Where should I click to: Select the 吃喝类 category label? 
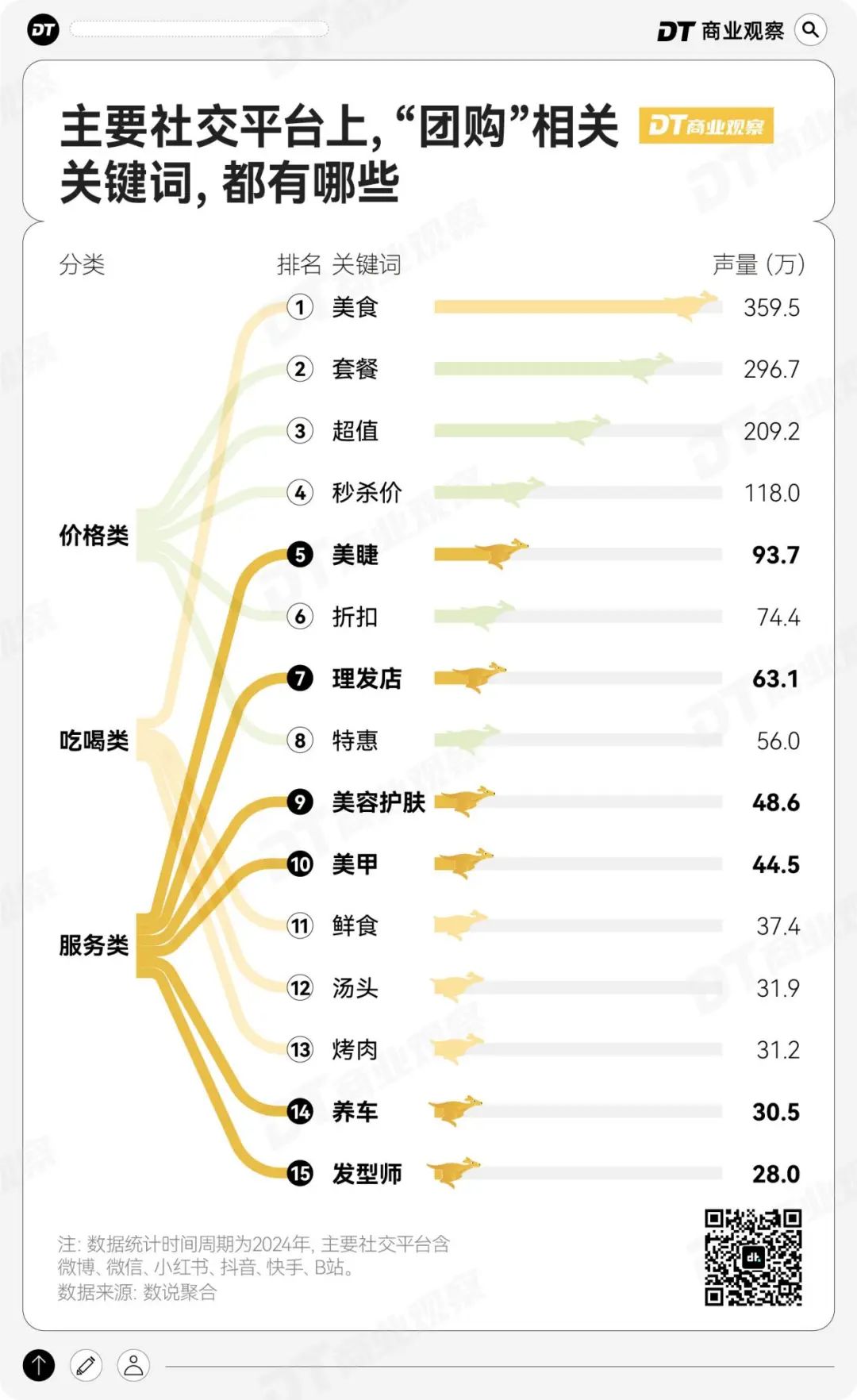tap(94, 740)
